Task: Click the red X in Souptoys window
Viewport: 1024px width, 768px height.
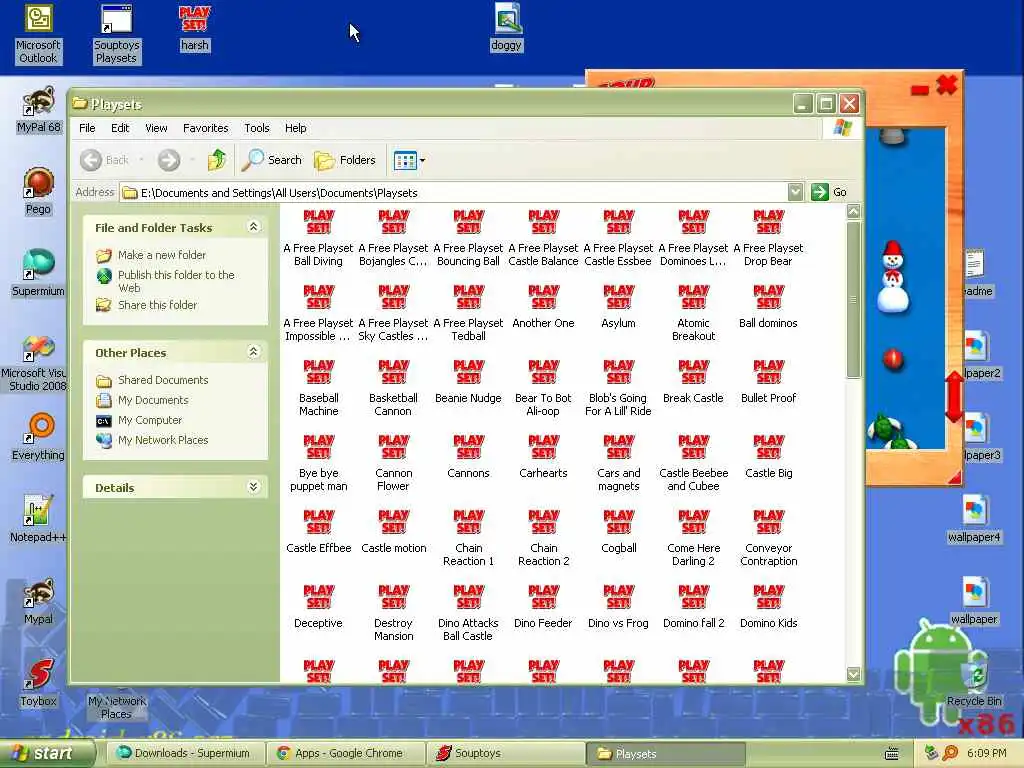Action: click(946, 84)
